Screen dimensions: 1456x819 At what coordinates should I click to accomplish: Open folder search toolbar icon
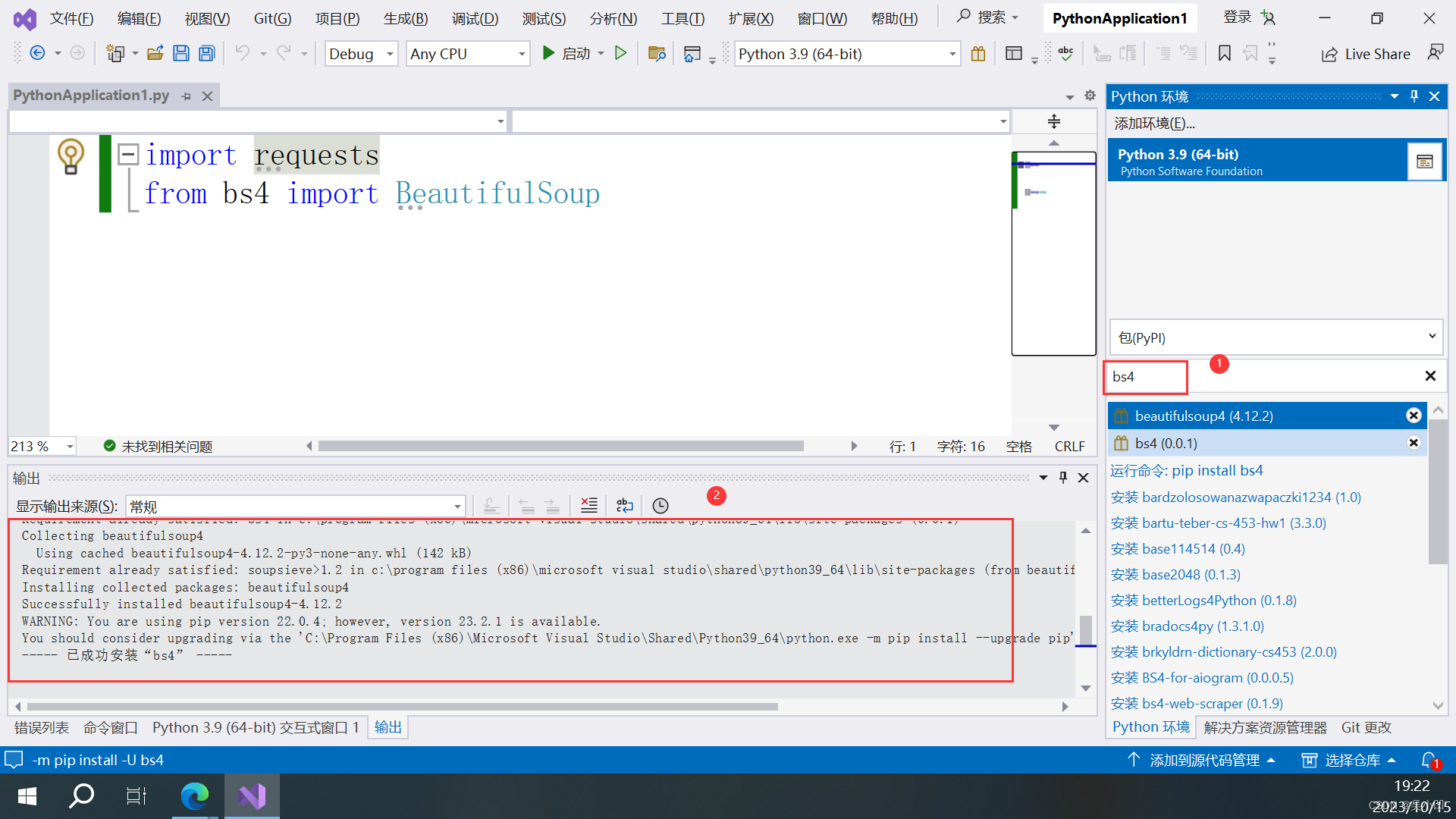pos(657,53)
